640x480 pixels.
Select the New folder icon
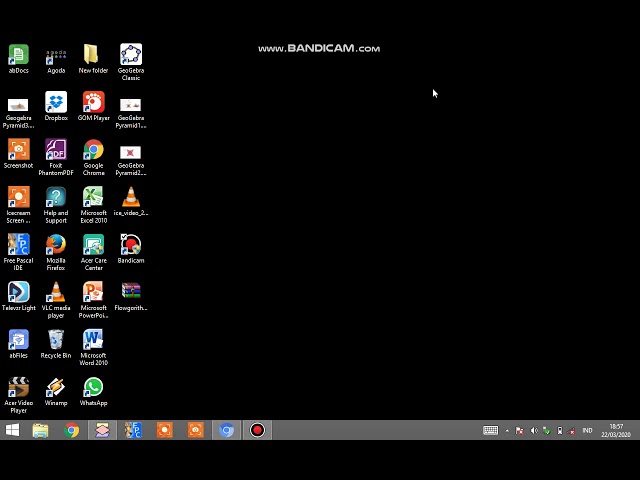click(x=93, y=59)
